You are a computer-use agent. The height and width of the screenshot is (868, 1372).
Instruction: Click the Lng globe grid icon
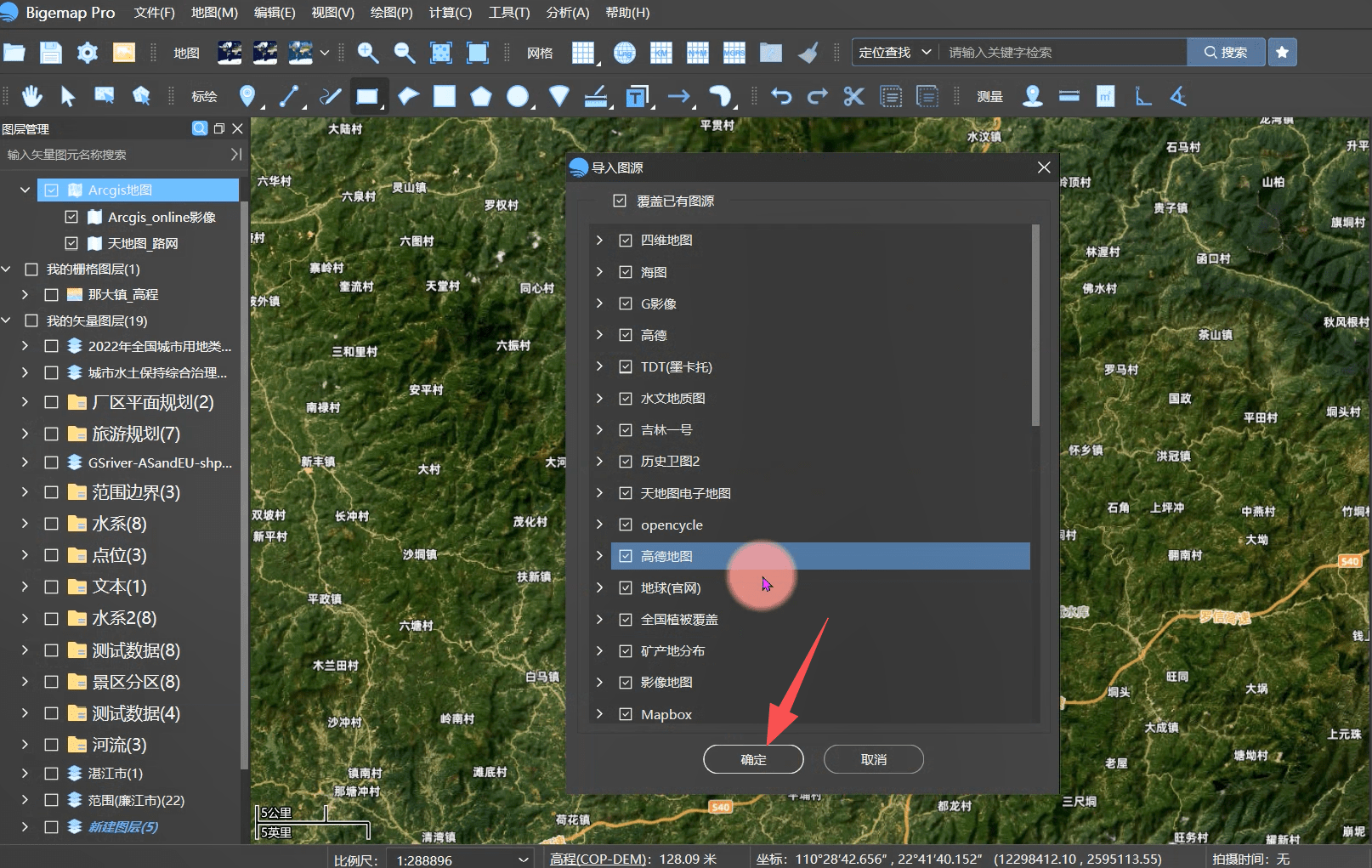tap(625, 53)
